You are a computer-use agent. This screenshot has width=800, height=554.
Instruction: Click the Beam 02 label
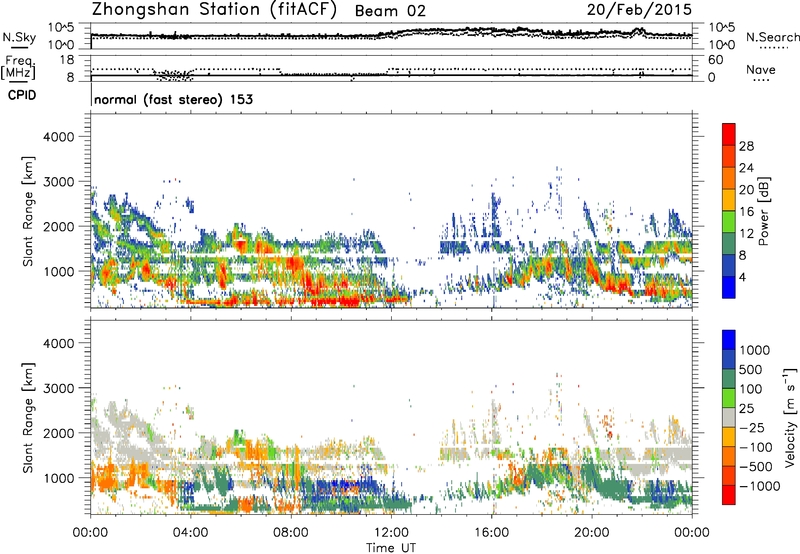pyautogui.click(x=390, y=11)
